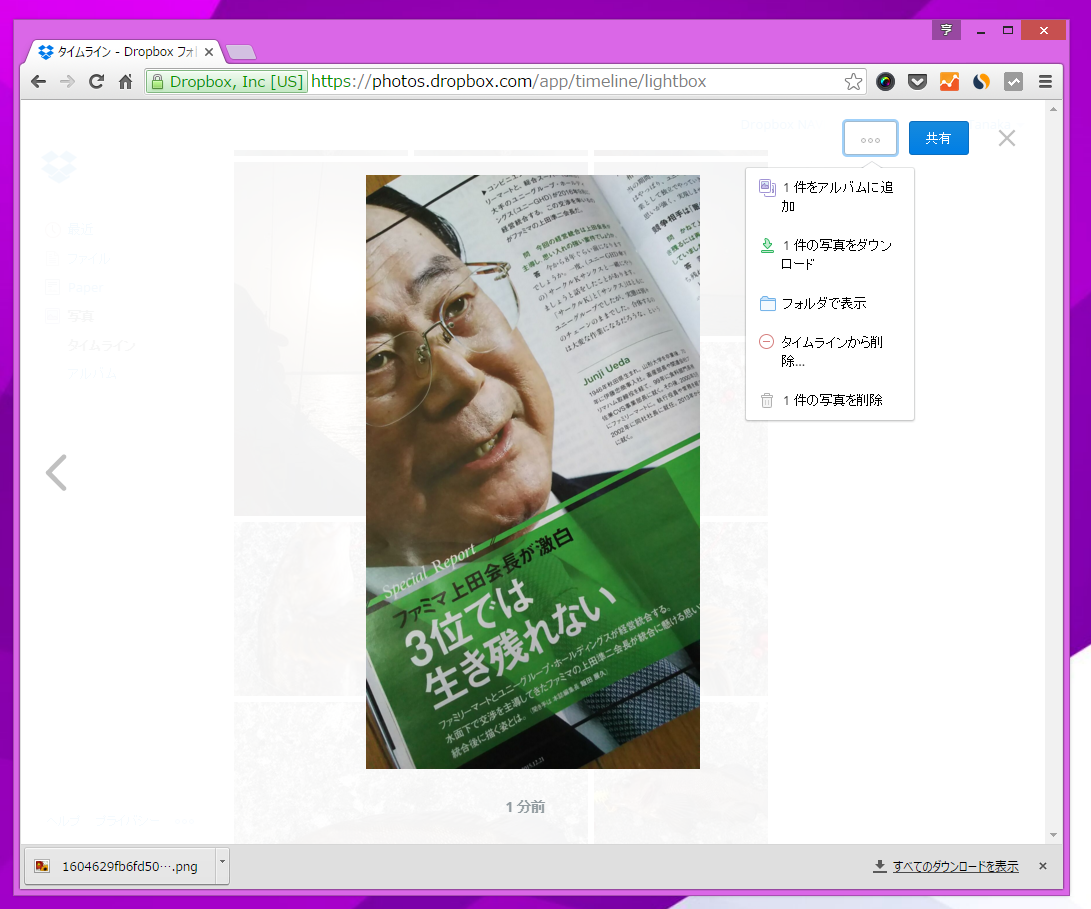Open downloaded file 1604629fb6fd50….png

click(121, 866)
